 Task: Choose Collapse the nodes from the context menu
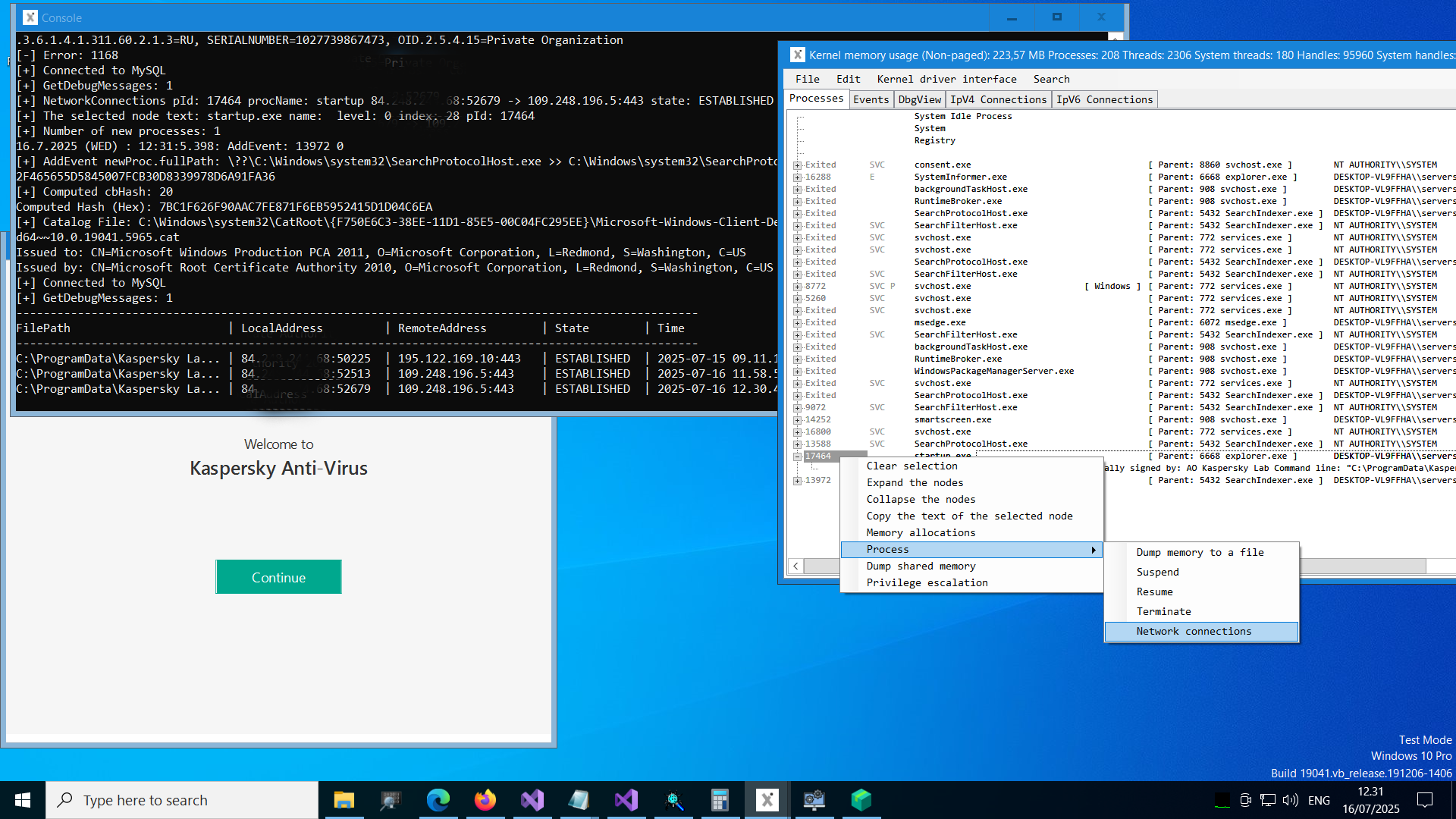click(971, 499)
